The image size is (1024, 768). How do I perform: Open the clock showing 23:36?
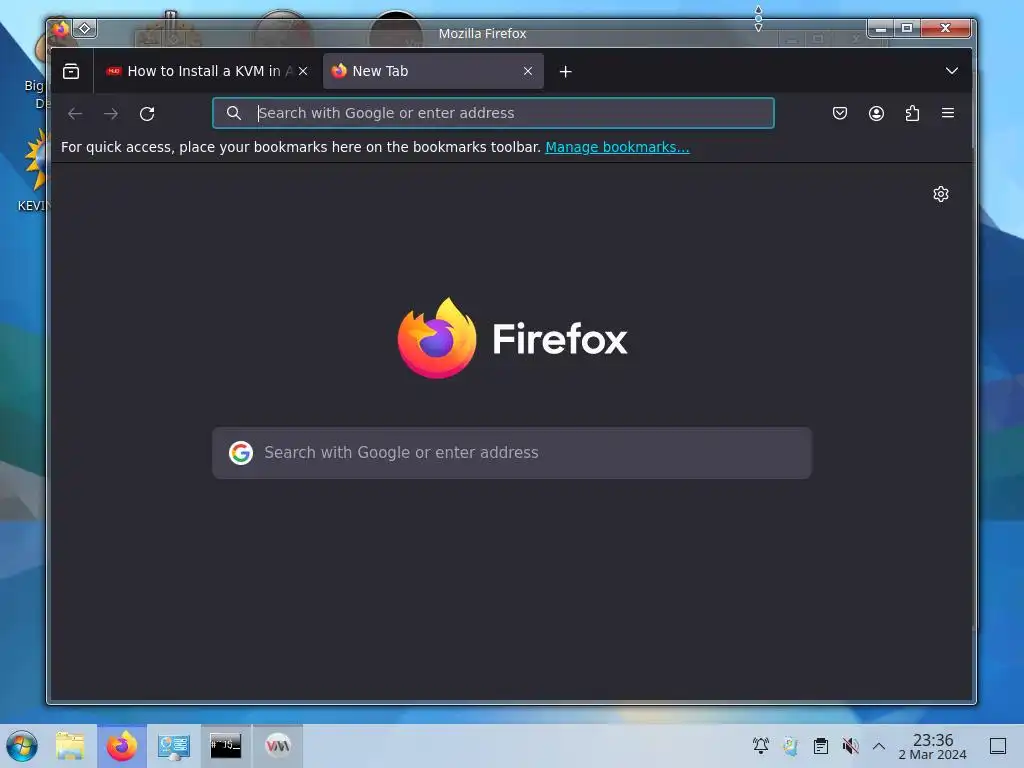pyautogui.click(x=933, y=746)
